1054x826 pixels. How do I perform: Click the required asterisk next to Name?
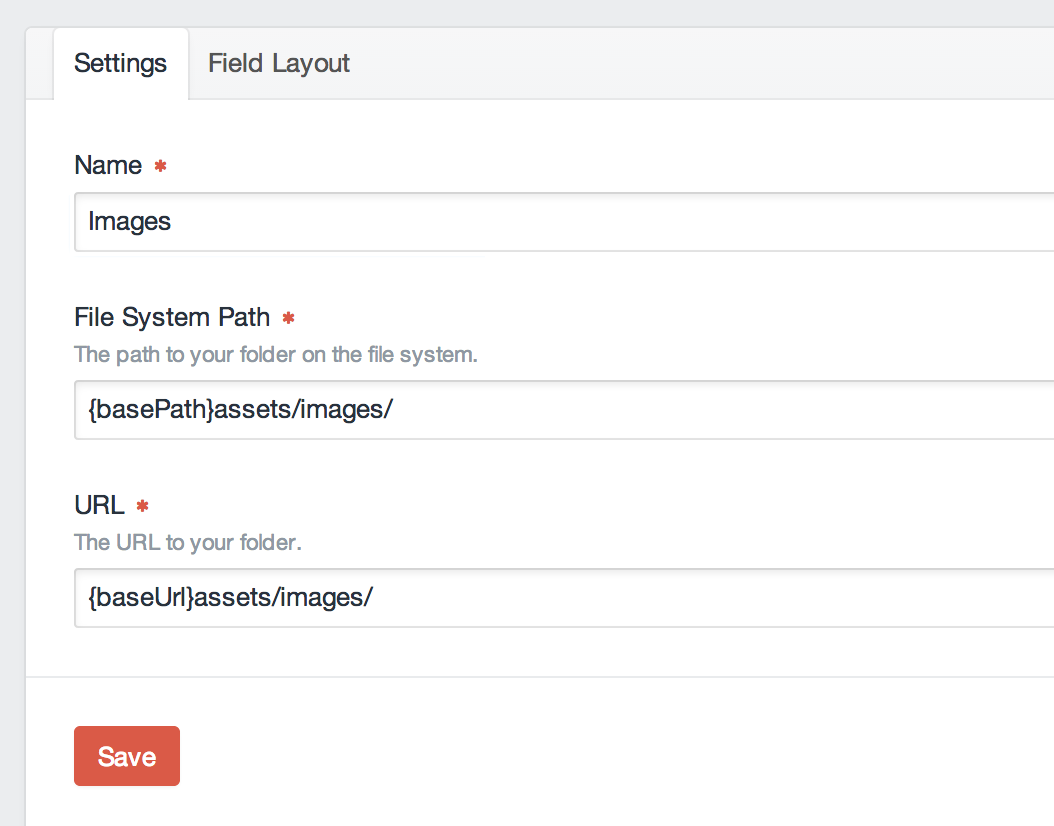pyautogui.click(x=160, y=167)
